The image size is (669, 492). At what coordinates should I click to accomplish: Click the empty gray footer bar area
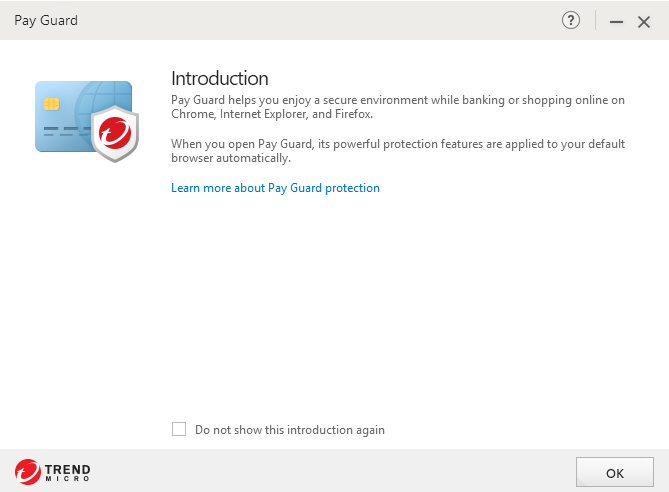coord(330,471)
